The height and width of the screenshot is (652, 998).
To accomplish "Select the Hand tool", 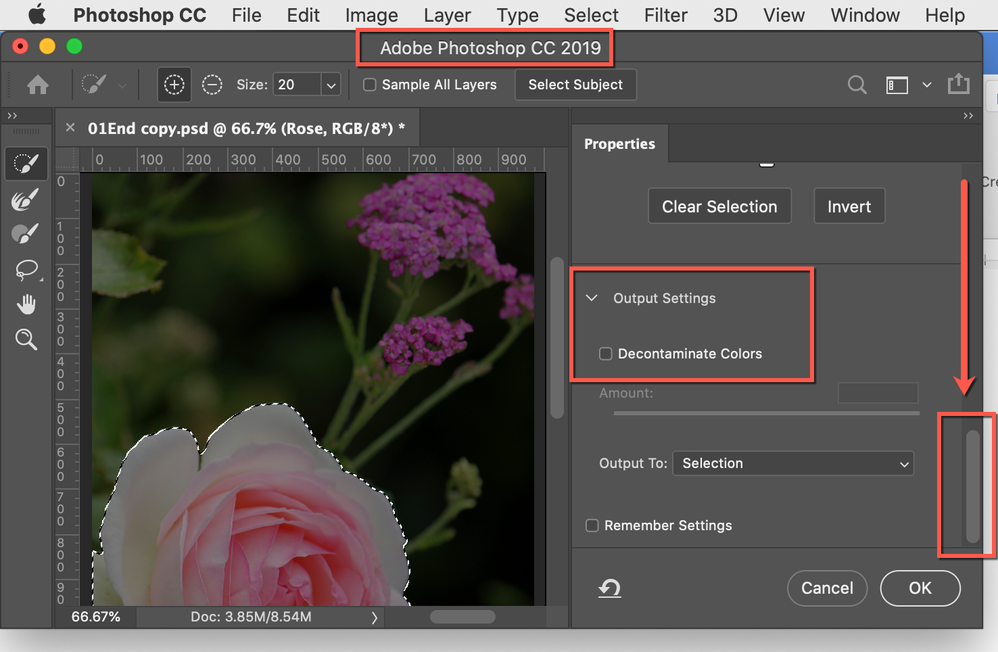I will pyautogui.click(x=26, y=304).
